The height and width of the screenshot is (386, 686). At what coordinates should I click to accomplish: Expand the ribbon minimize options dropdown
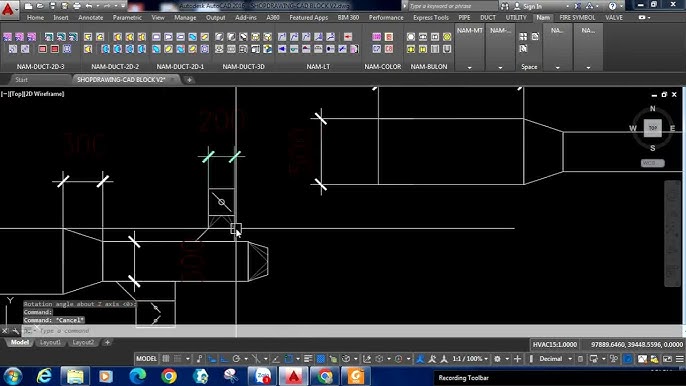click(x=649, y=18)
